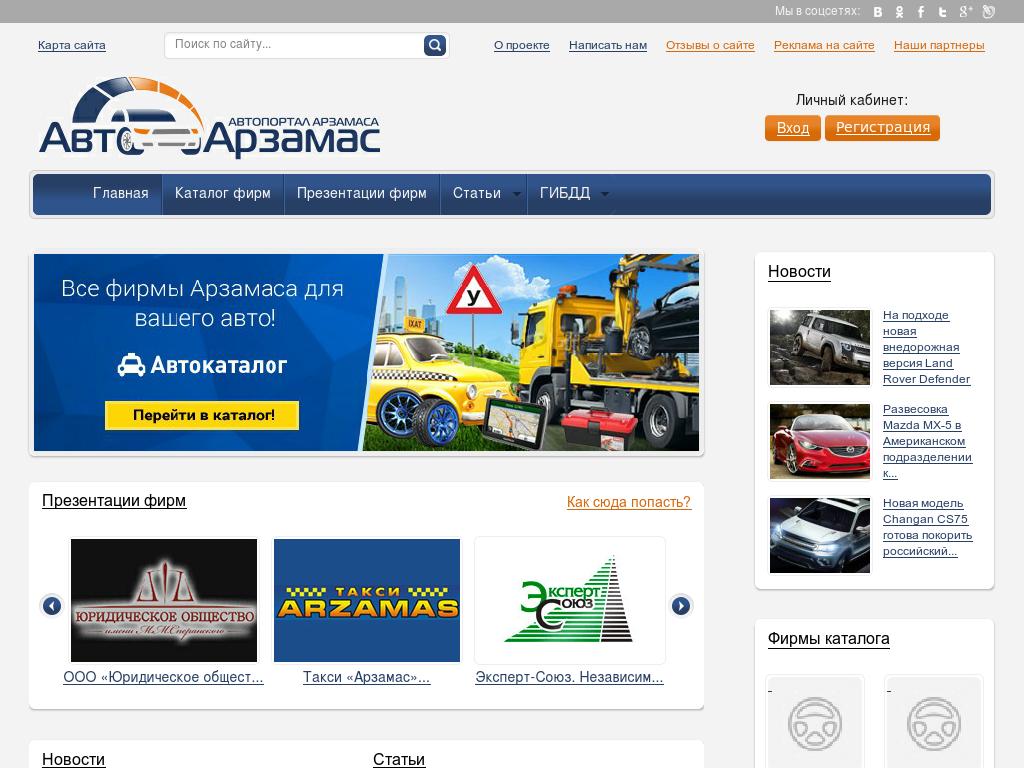Screen dimensions: 1024x768
Task: Open the Каталог фирм menu item
Action: (222, 194)
